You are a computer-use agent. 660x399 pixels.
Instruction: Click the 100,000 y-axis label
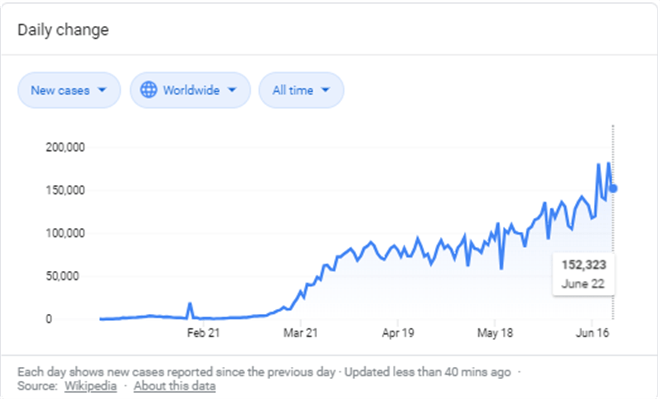click(65, 233)
